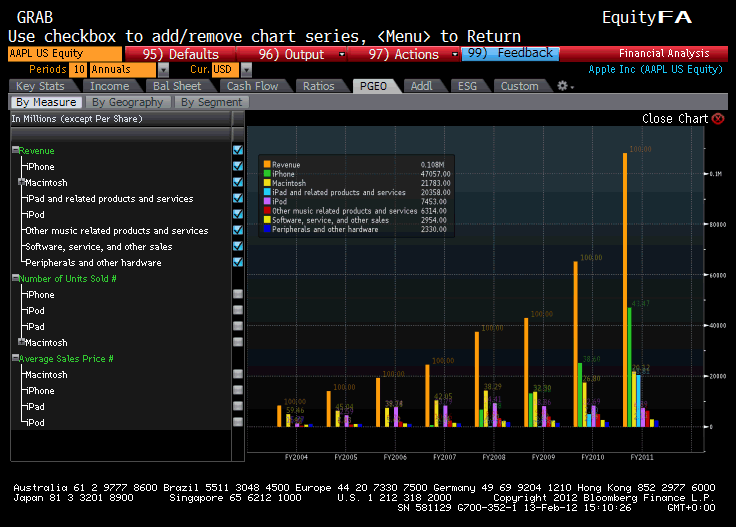
Task: Open the 96) Output dropdown menu
Action: pos(342,54)
